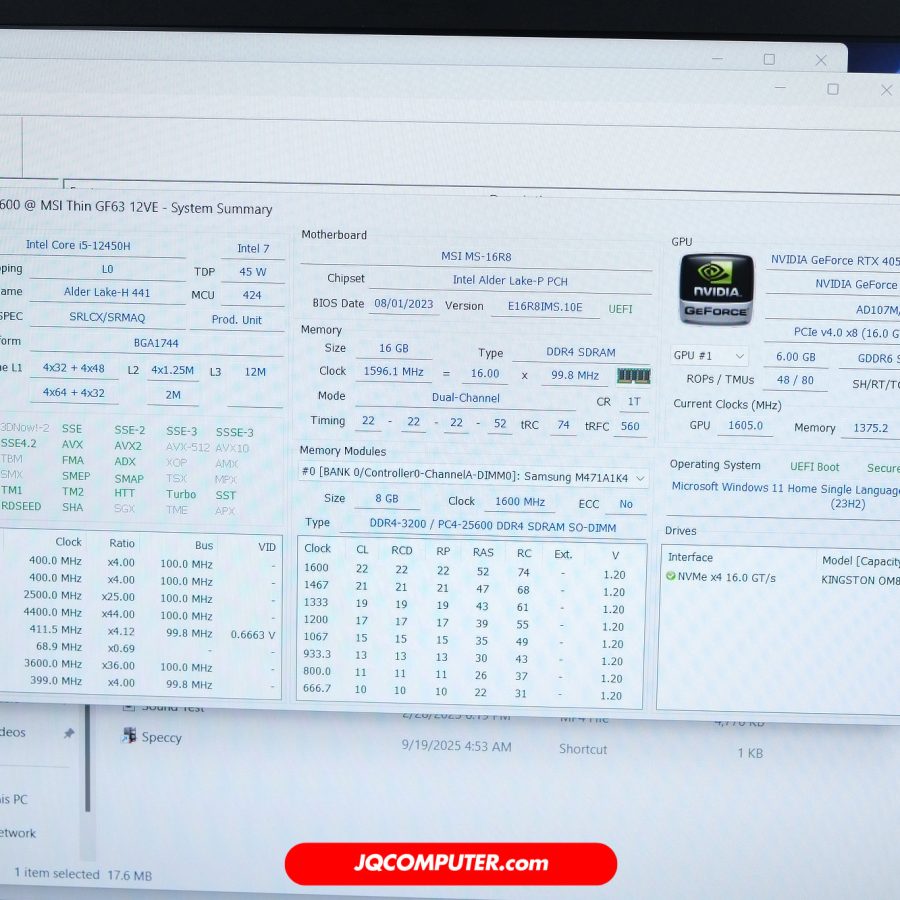Select the DDR4 SDRAM memory type

point(580,352)
